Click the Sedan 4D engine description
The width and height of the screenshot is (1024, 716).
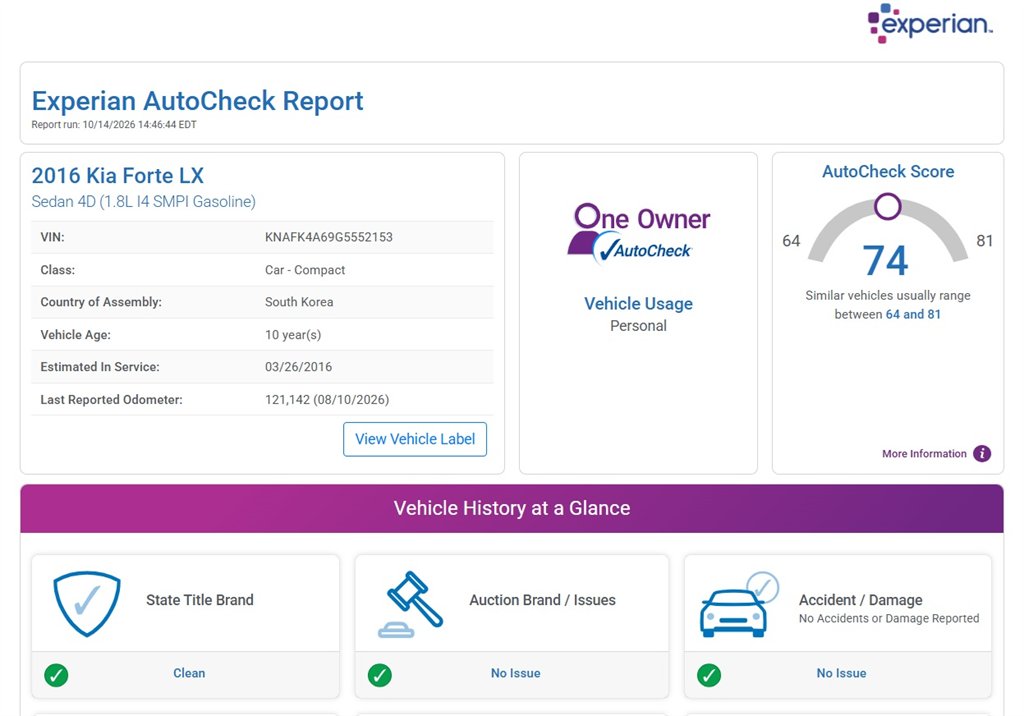pos(144,202)
